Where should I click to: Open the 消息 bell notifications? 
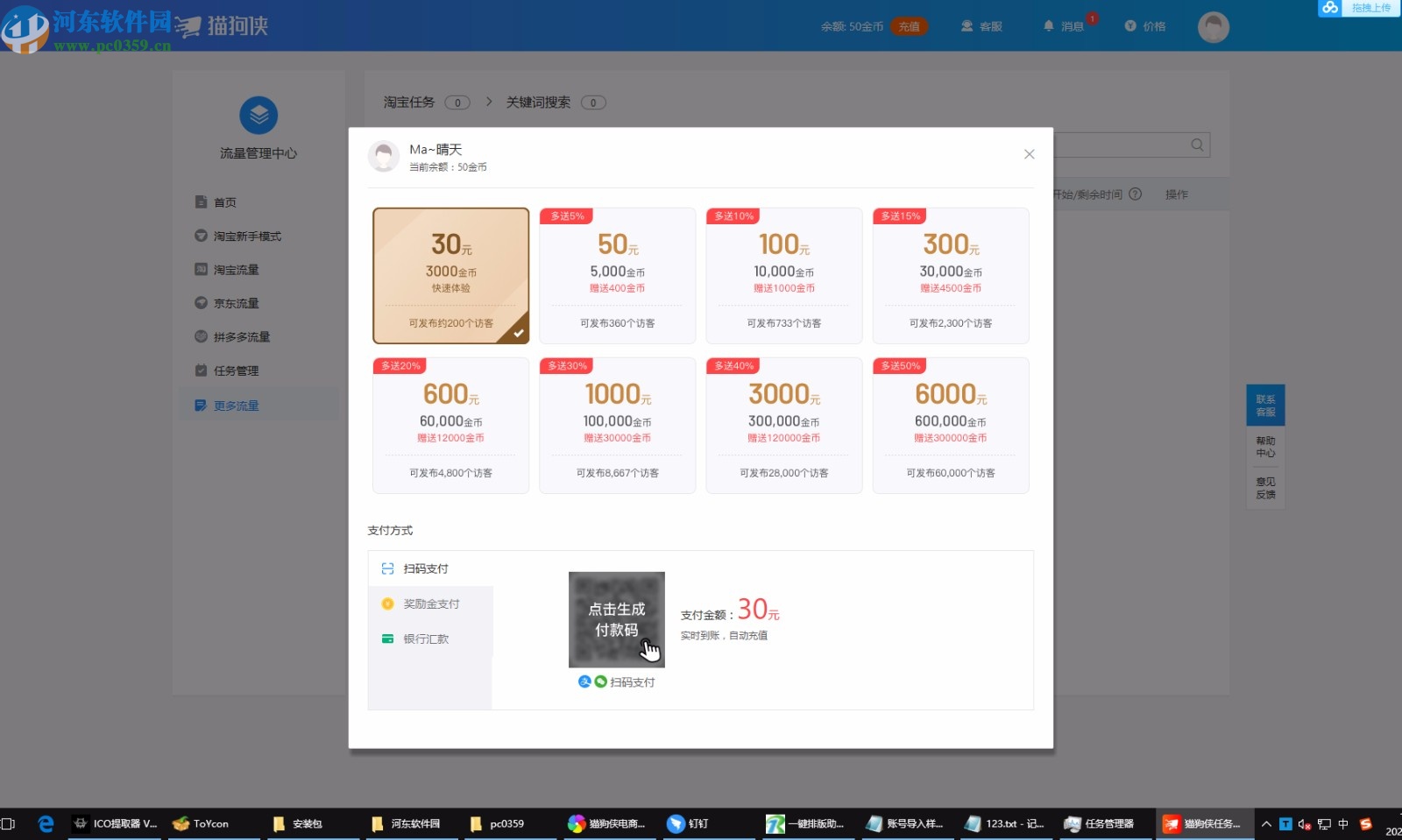[1049, 26]
